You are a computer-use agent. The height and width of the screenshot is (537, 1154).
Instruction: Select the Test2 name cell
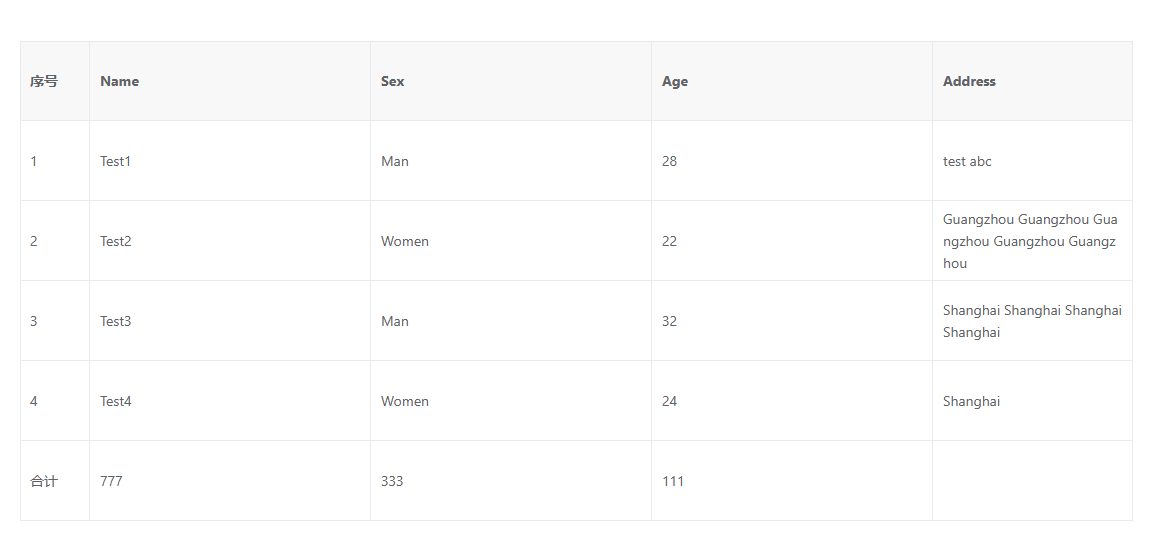pos(116,241)
